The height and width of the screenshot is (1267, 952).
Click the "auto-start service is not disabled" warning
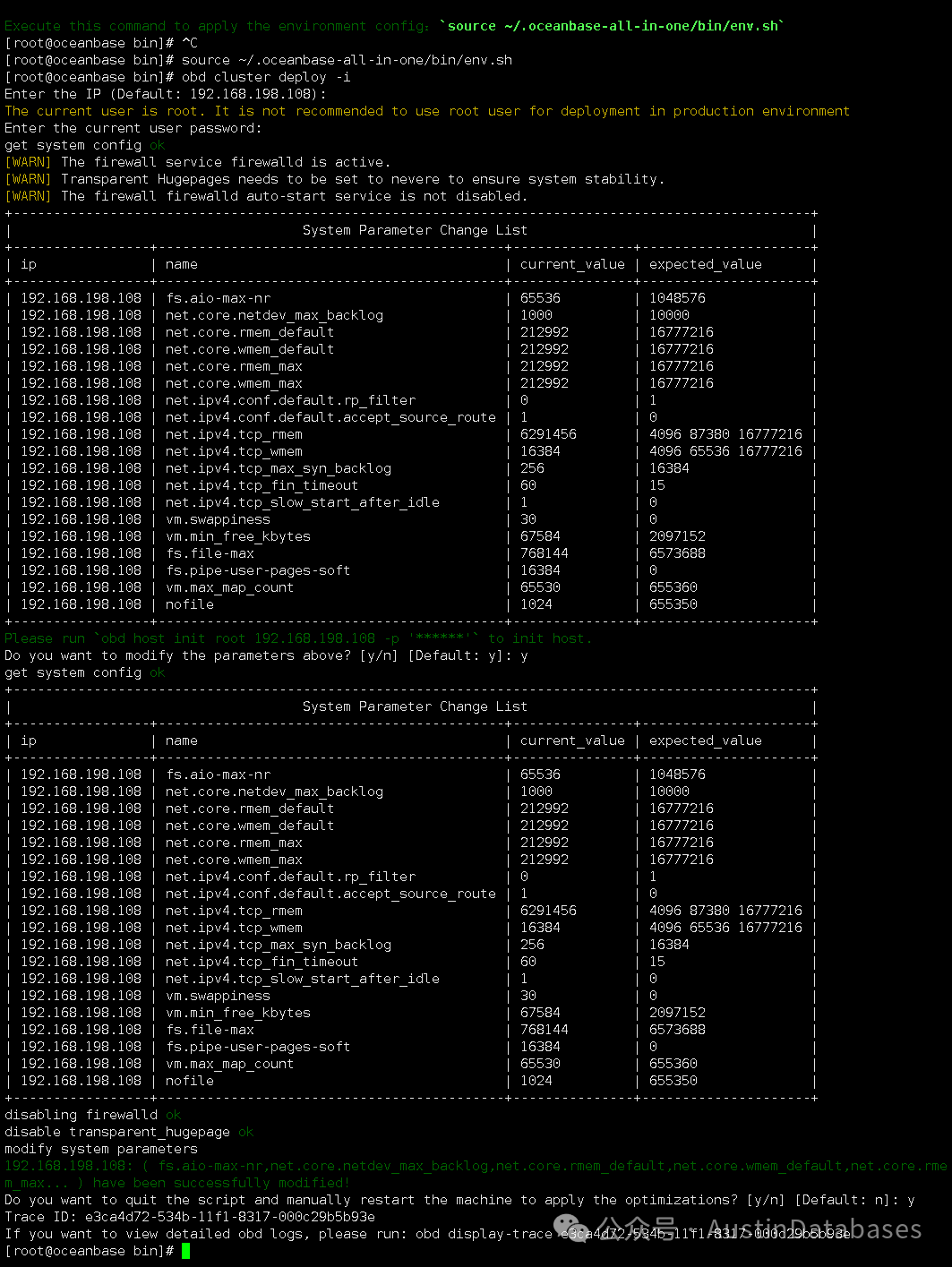point(266,196)
